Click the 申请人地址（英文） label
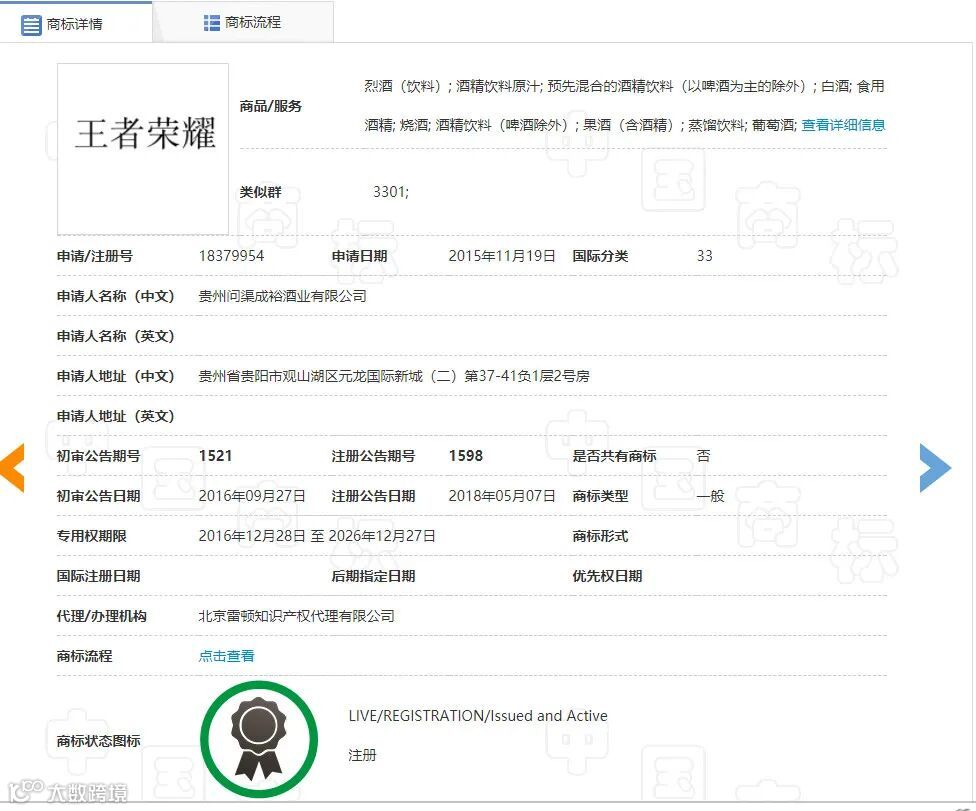The width and height of the screenshot is (976, 811). tap(115, 416)
